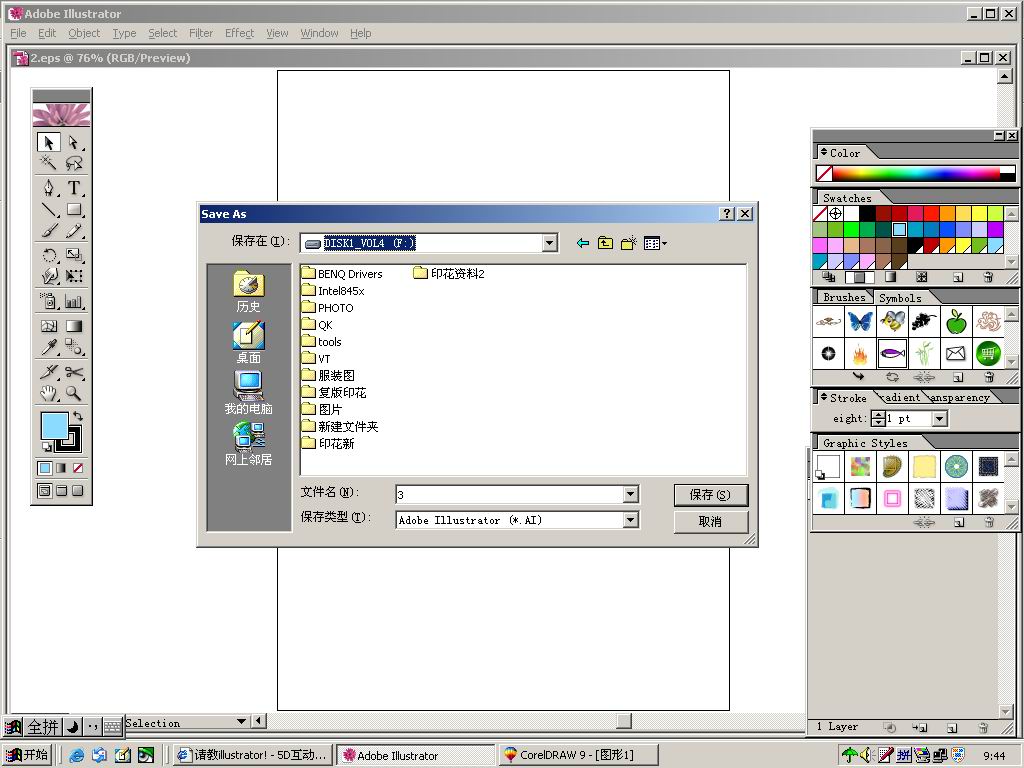Open the File menu

tap(18, 33)
